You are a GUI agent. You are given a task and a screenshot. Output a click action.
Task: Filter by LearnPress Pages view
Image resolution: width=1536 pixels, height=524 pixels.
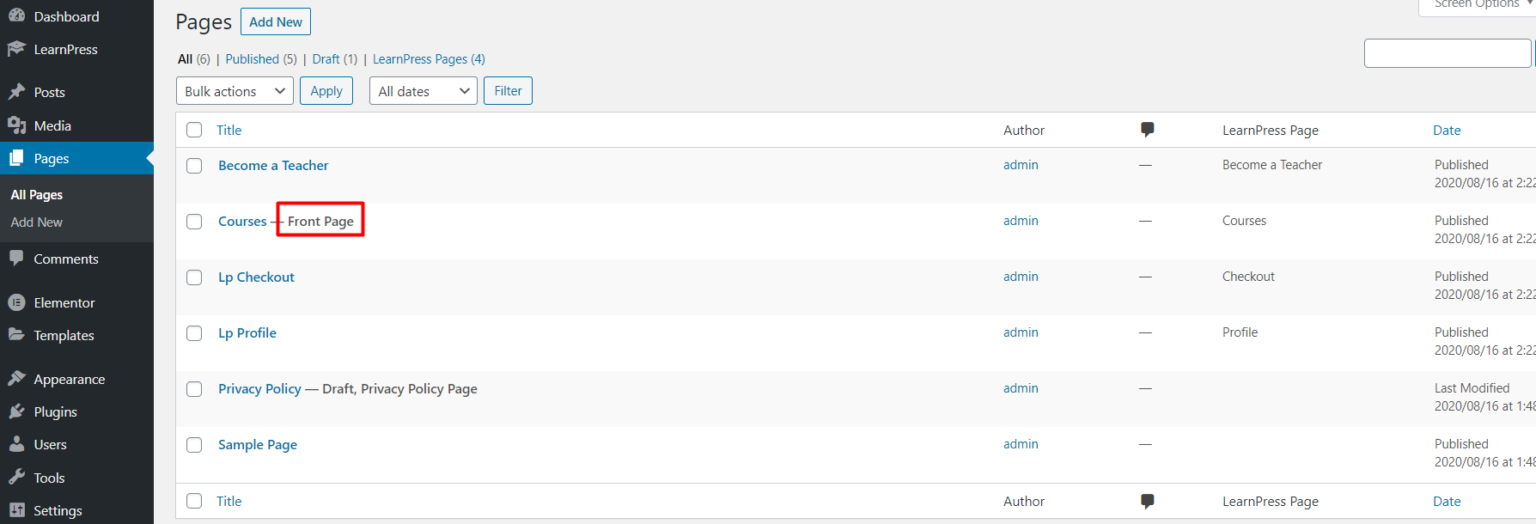(x=428, y=59)
